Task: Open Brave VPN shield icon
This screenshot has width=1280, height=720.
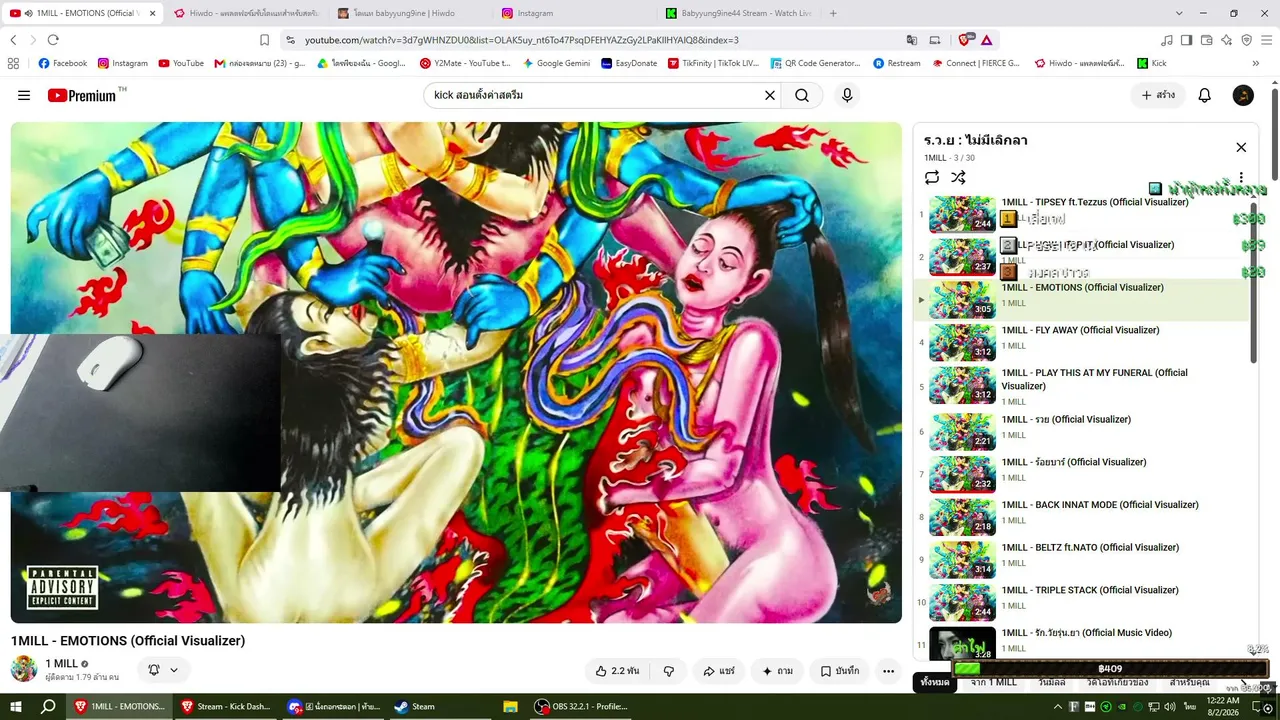Action: click(1246, 40)
